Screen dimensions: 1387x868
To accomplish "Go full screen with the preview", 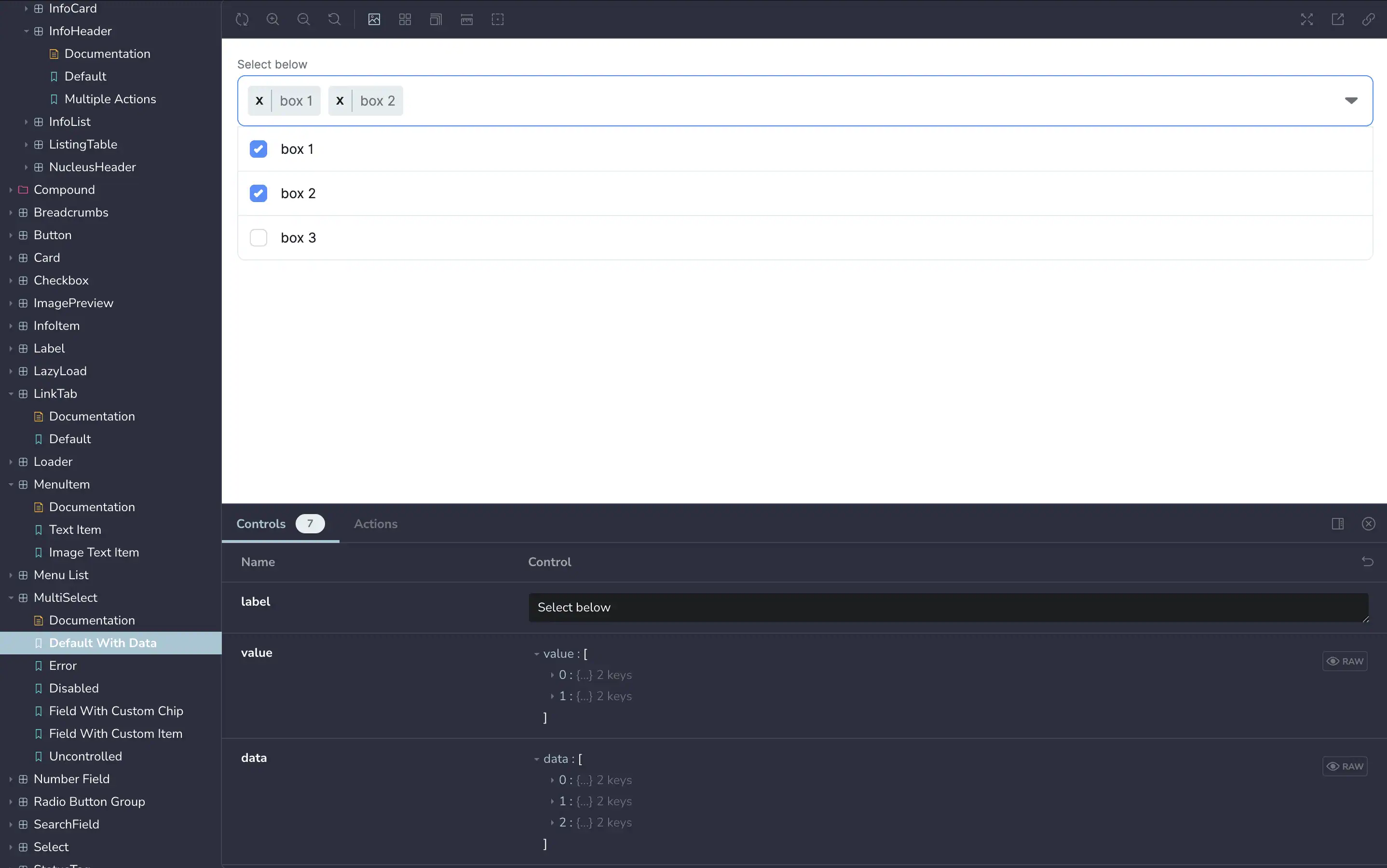I will (1306, 19).
